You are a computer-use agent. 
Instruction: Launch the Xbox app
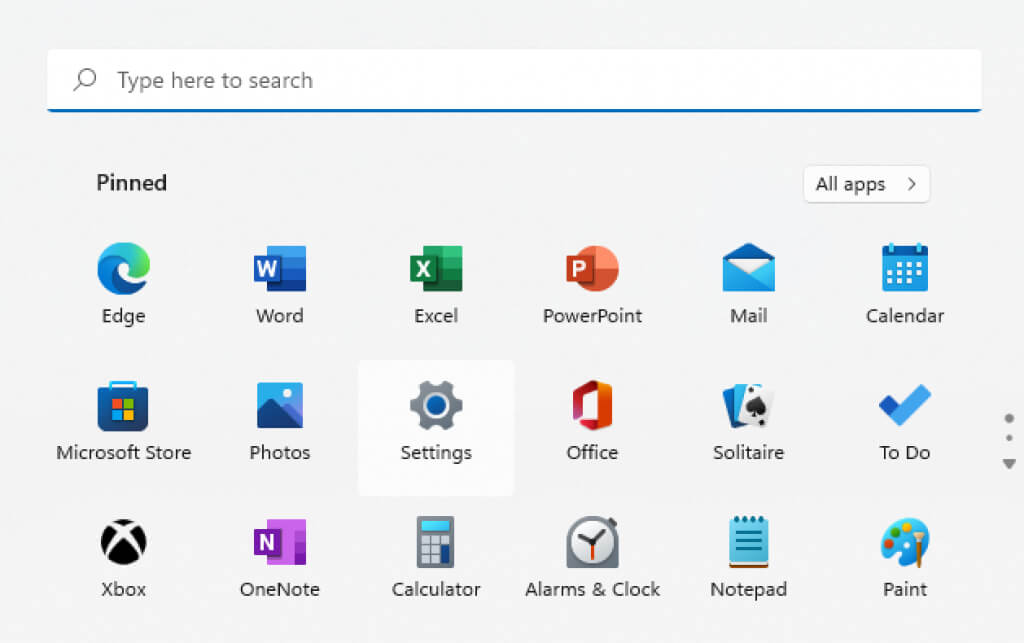click(x=123, y=543)
